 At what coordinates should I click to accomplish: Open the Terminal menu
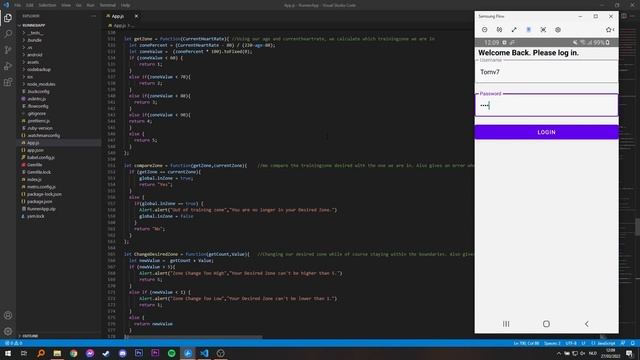click(108, 5)
